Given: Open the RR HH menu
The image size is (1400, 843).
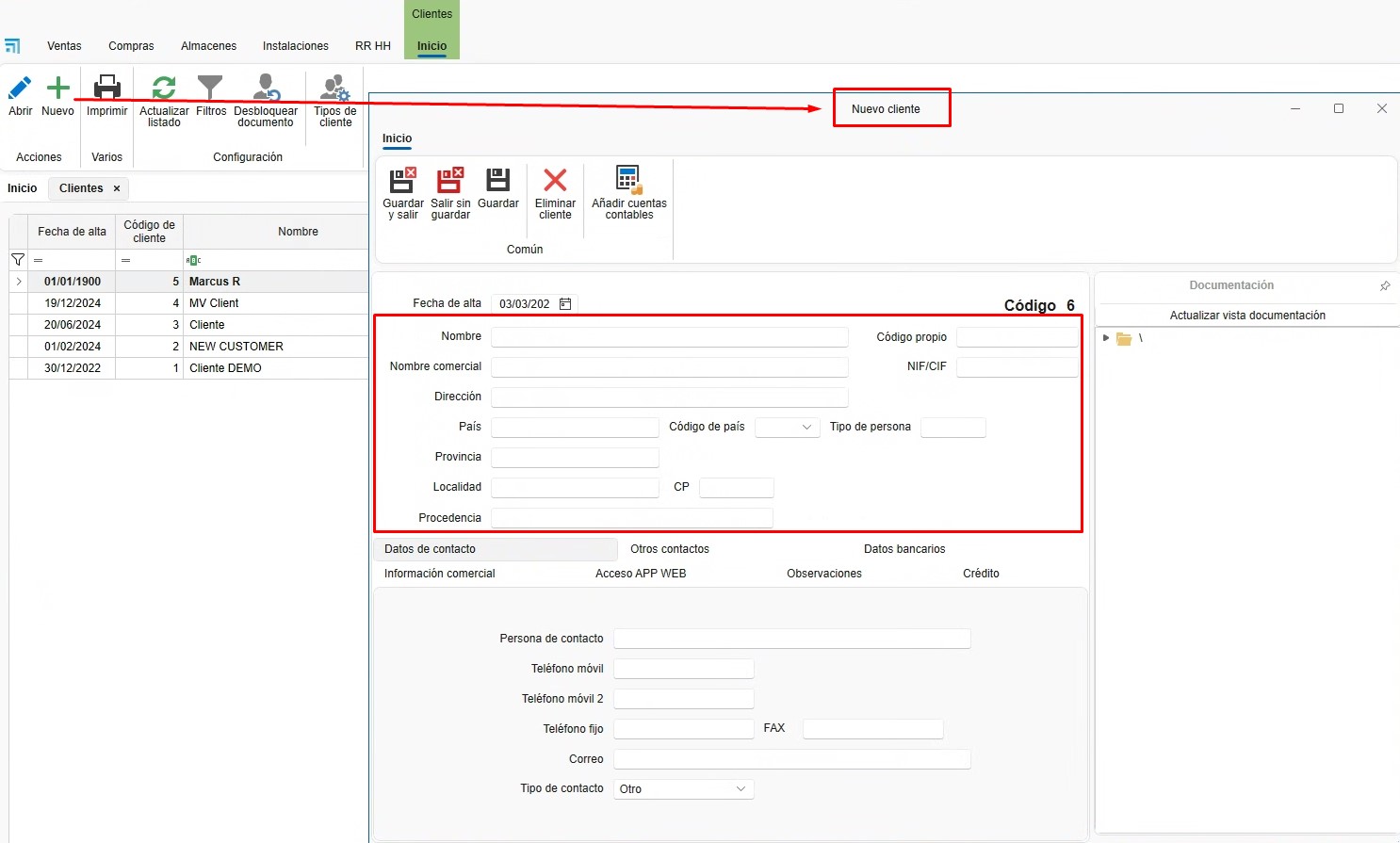Looking at the screenshot, I should [373, 46].
